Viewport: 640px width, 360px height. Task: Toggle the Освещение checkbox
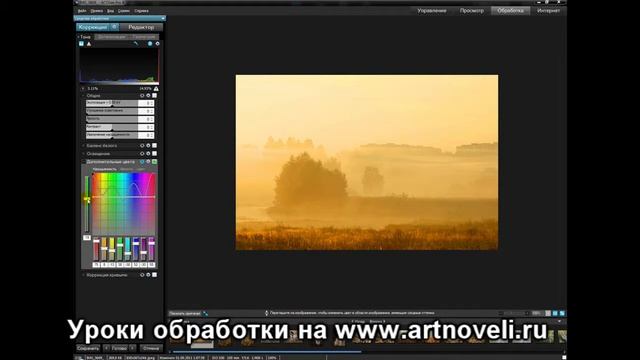coord(154,153)
